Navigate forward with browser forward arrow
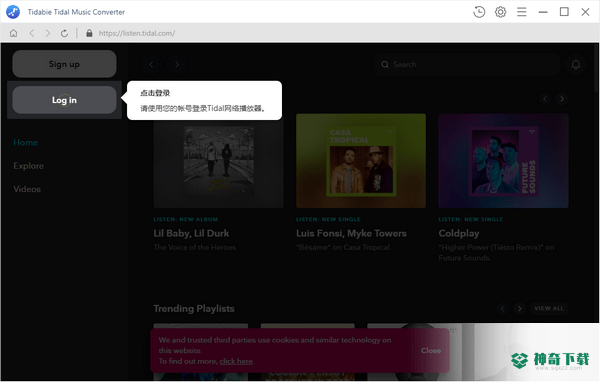 pos(47,33)
